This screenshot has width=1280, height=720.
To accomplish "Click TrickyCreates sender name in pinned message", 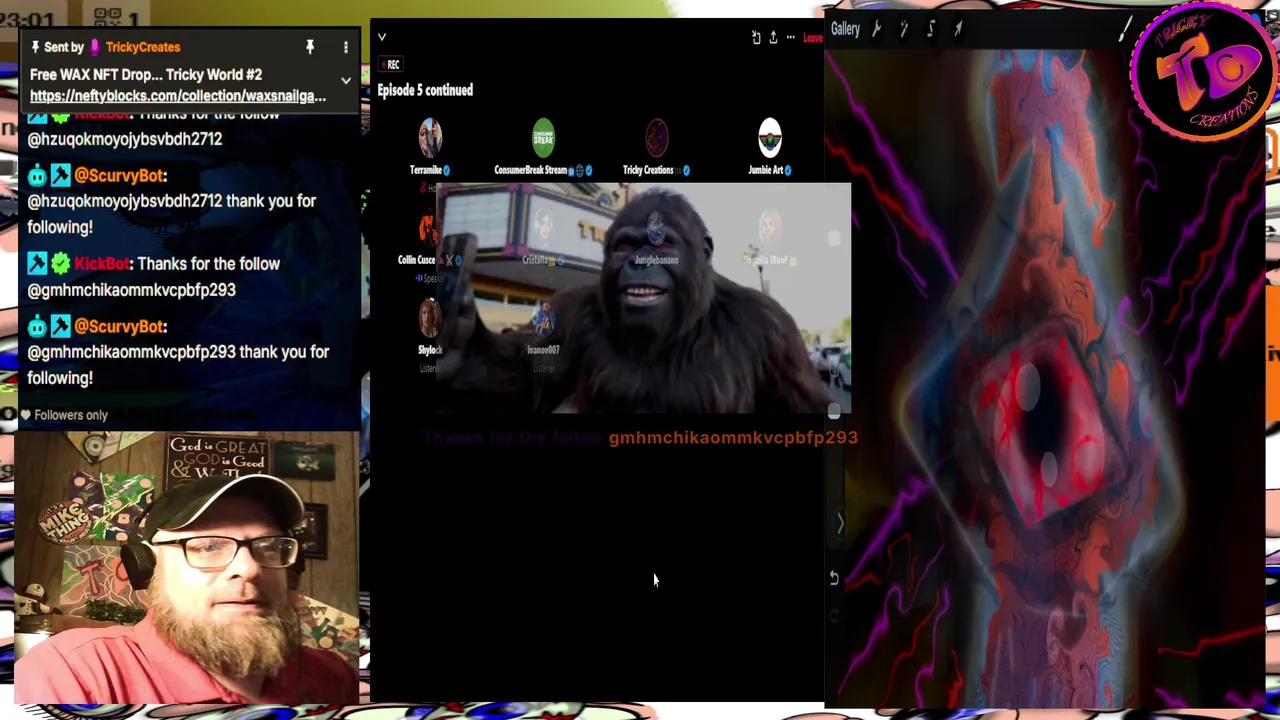I will click(x=143, y=47).
